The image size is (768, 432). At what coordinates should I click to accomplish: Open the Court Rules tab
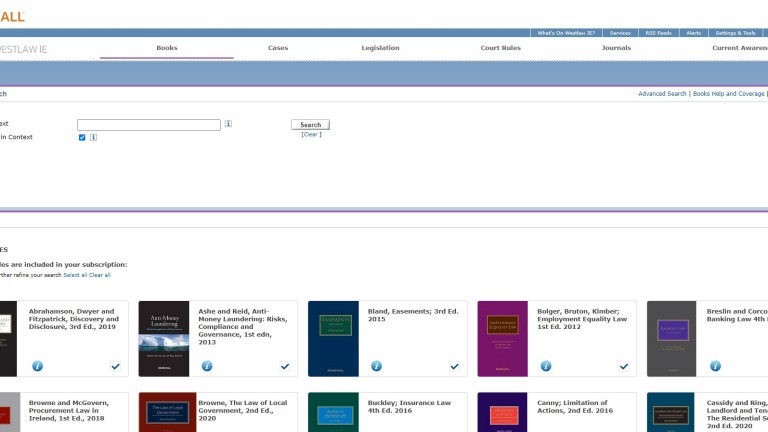[500, 48]
